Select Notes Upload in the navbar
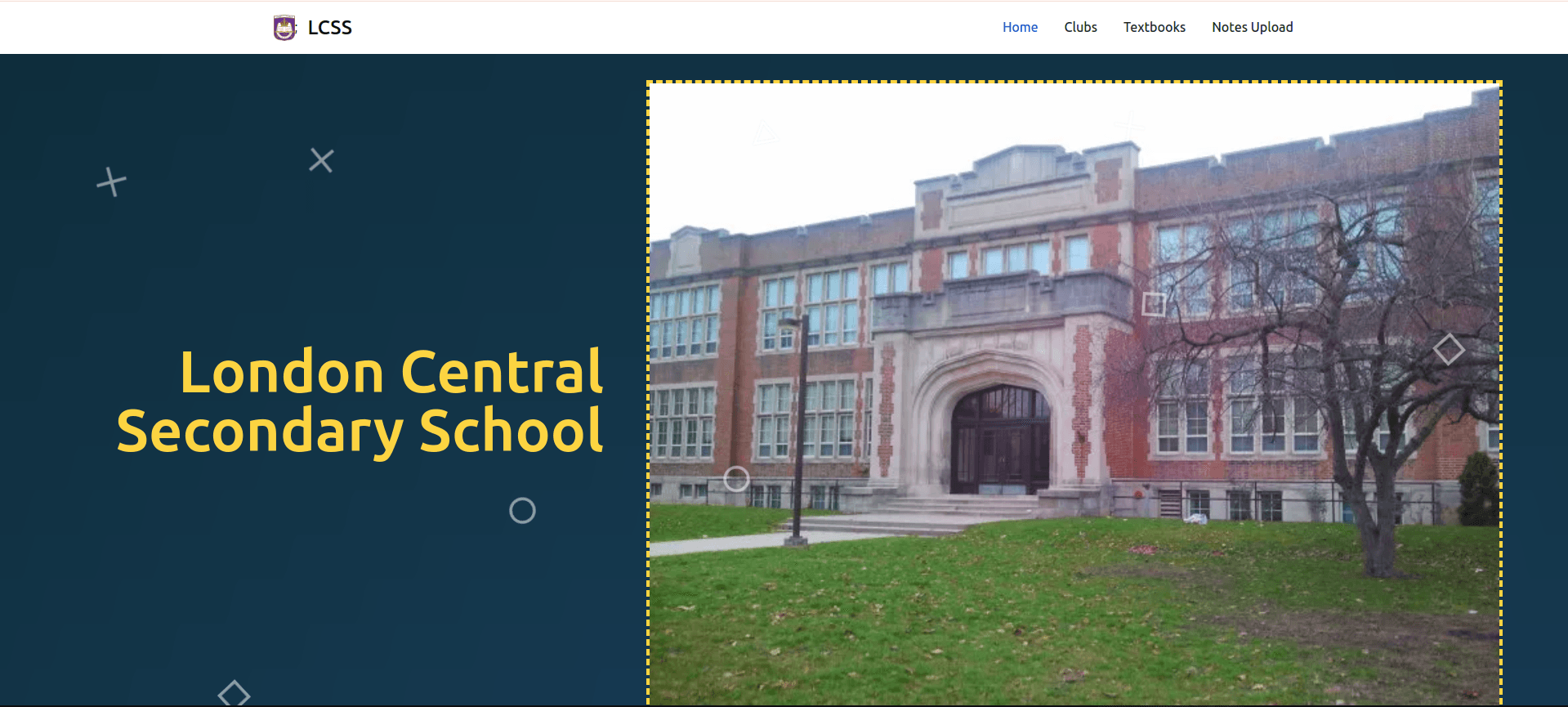The image size is (1568, 707). pyautogui.click(x=1252, y=27)
